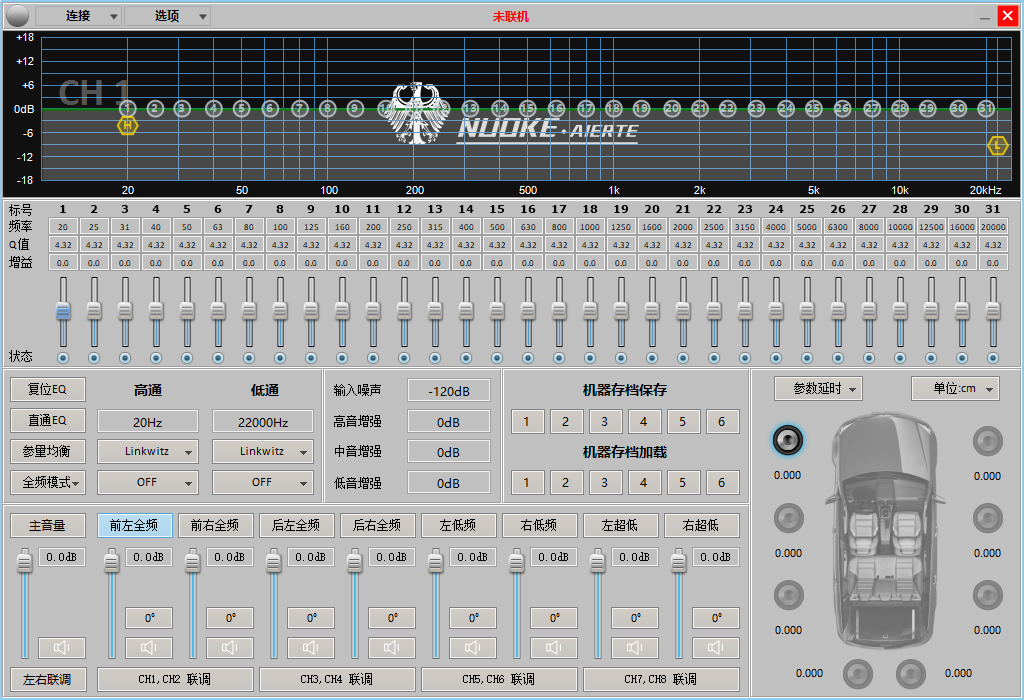
Task: Open the 选项 menu
Action: pyautogui.click(x=167, y=16)
